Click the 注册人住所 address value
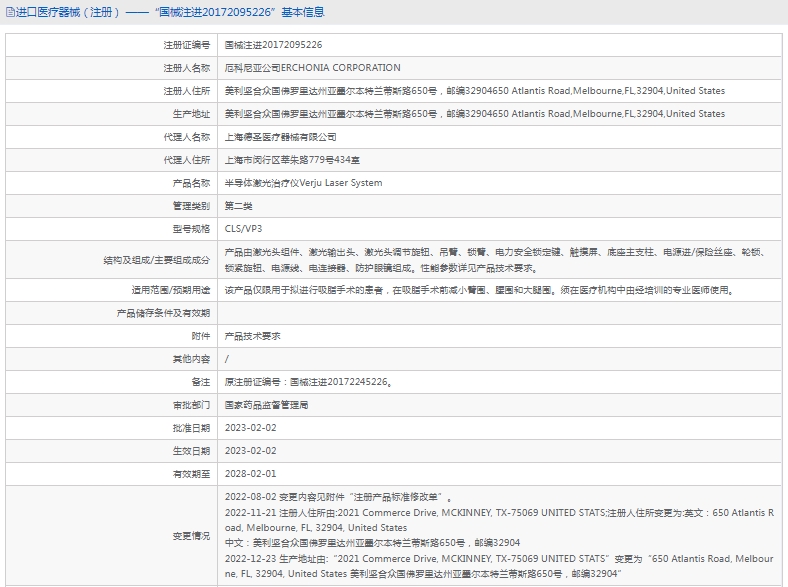The width and height of the screenshot is (788, 587). pyautogui.click(x=475, y=91)
